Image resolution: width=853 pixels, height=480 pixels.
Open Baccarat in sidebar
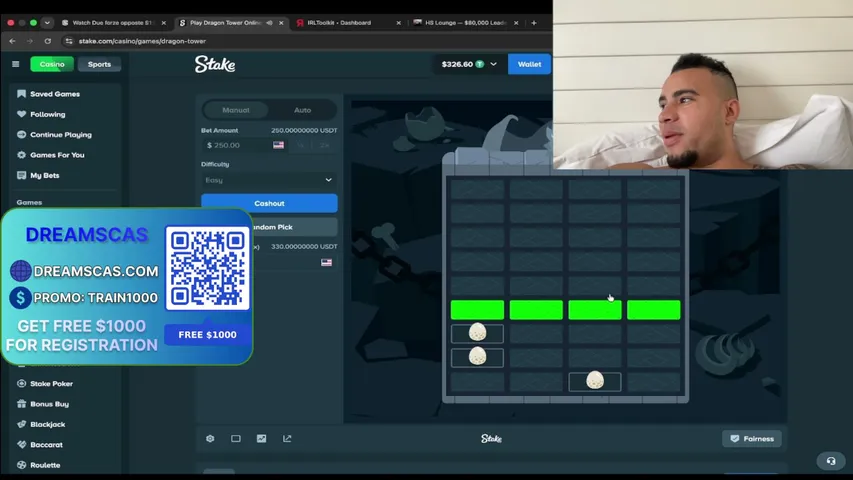pyautogui.click(x=46, y=445)
